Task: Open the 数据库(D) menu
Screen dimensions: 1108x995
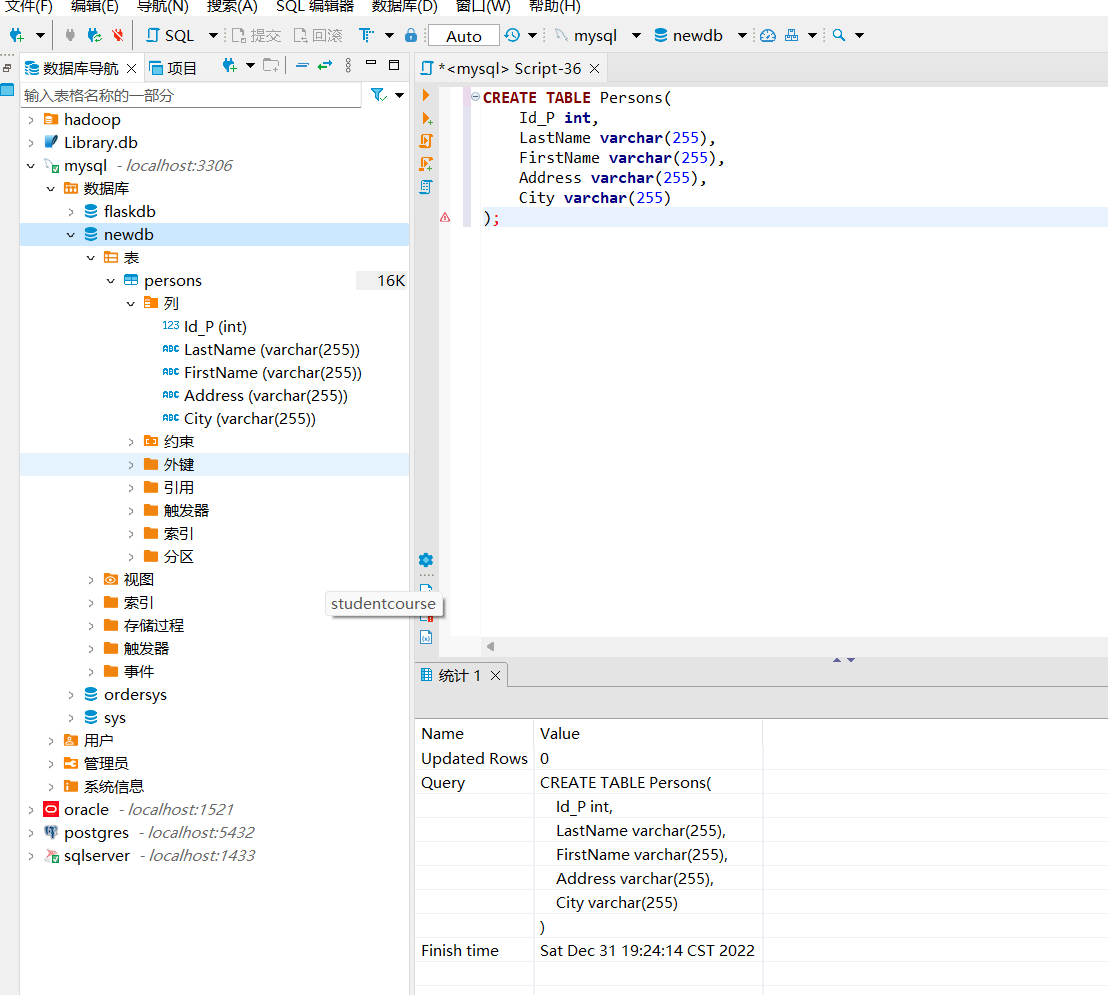Action: 404,6
